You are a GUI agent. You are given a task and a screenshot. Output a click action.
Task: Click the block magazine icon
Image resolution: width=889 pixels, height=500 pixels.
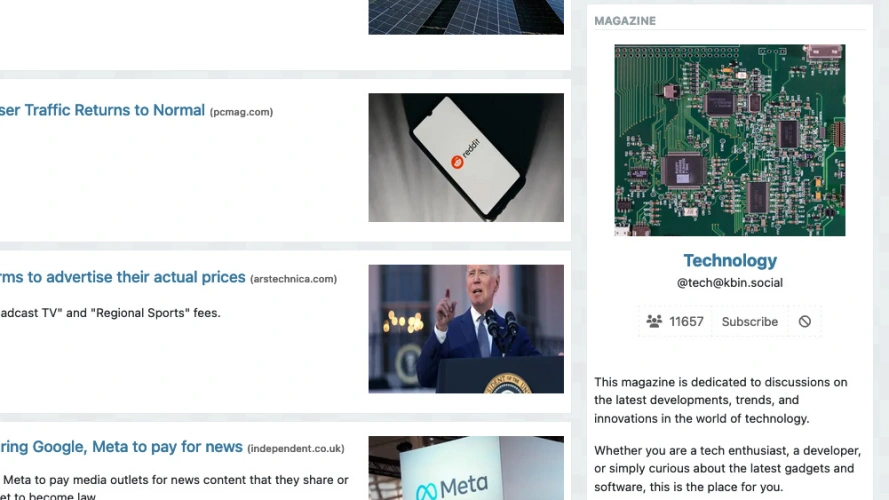click(x=805, y=321)
